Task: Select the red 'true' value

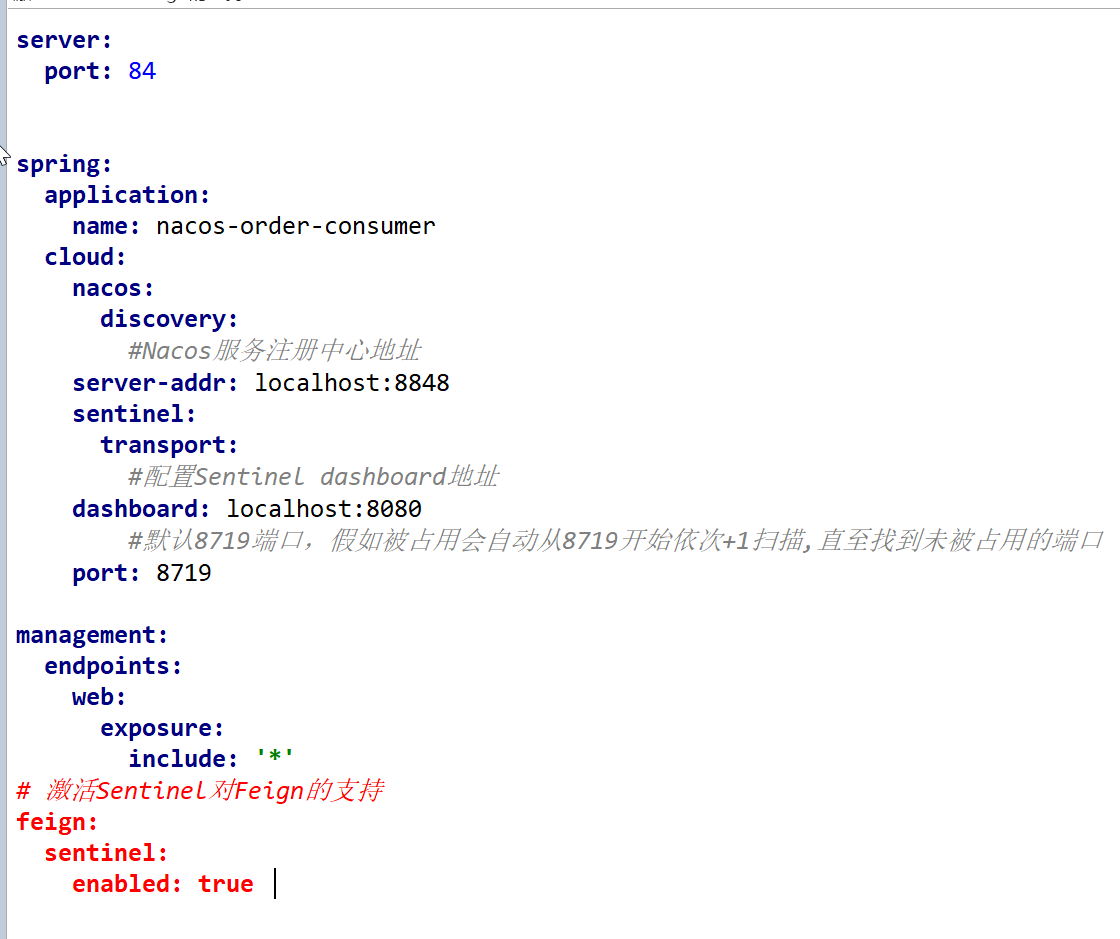Action: (226, 884)
